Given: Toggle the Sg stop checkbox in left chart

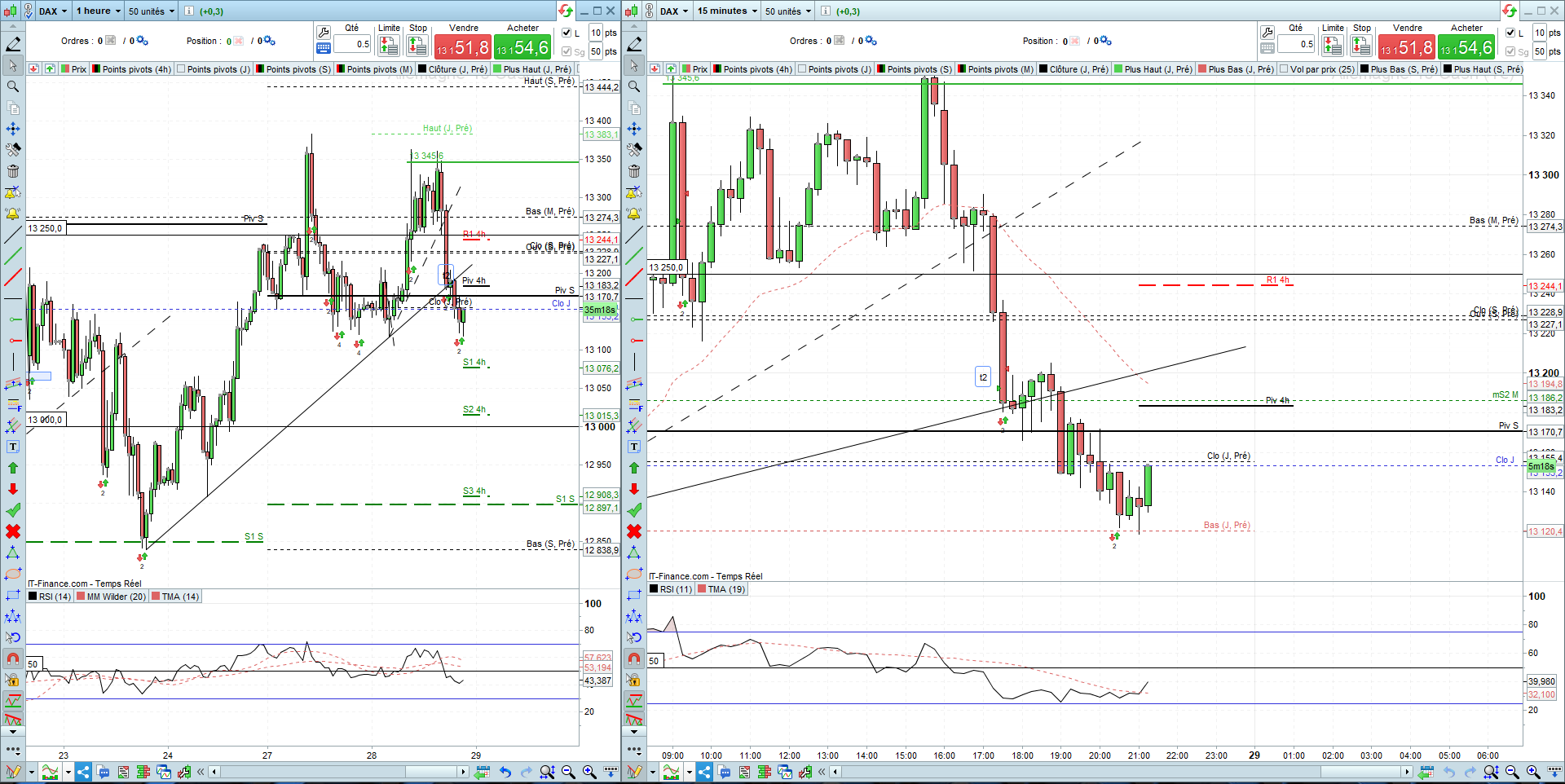Looking at the screenshot, I should coord(567,51).
